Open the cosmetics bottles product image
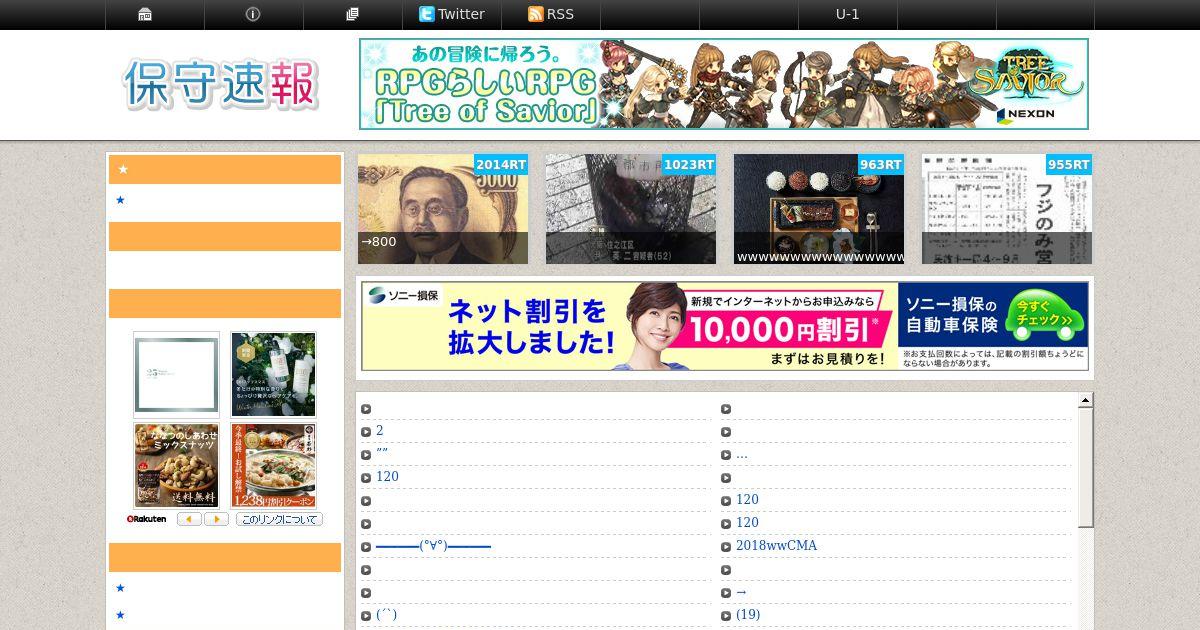The width and height of the screenshot is (1200, 630). tap(273, 374)
